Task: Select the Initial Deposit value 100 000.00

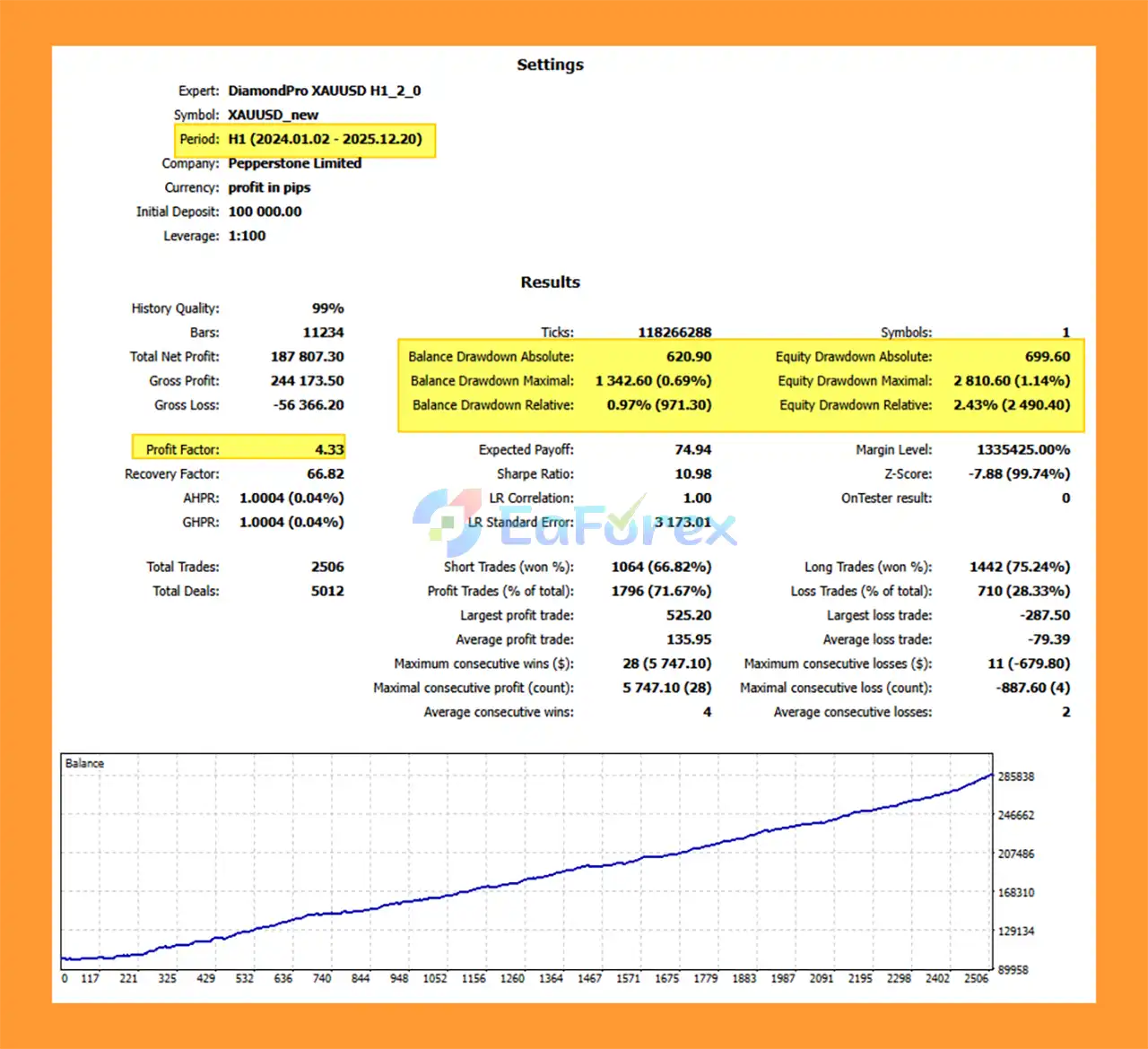Action: [265, 212]
